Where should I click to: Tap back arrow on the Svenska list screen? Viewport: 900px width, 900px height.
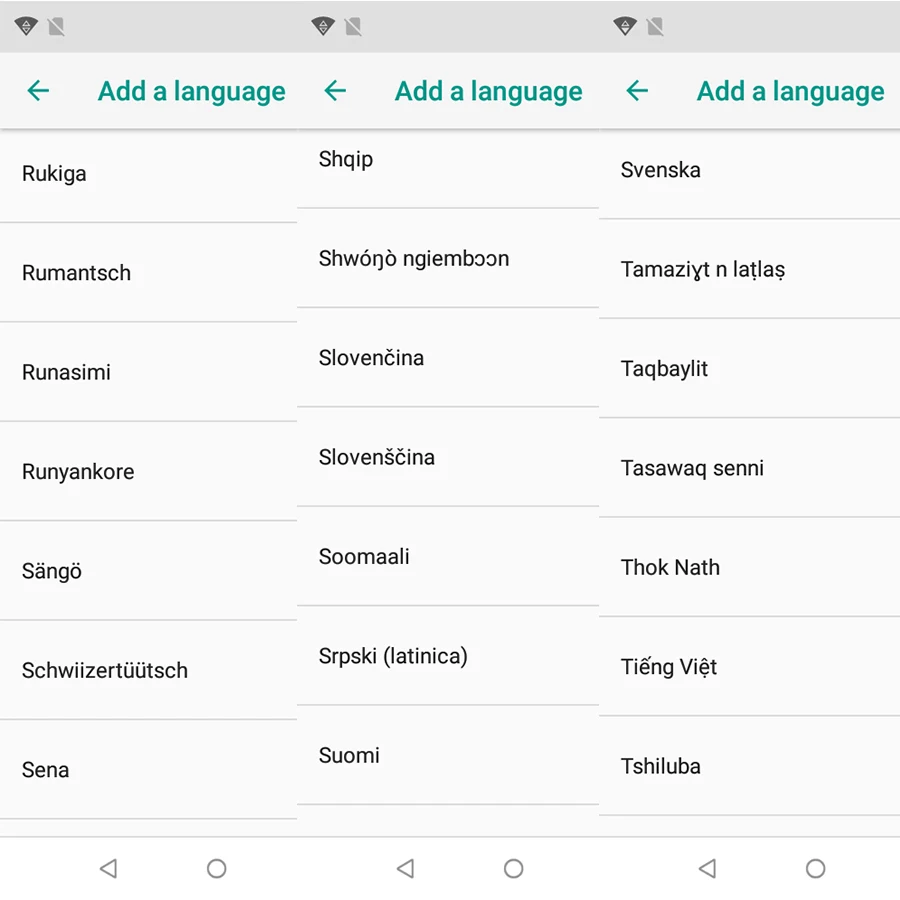coord(637,91)
